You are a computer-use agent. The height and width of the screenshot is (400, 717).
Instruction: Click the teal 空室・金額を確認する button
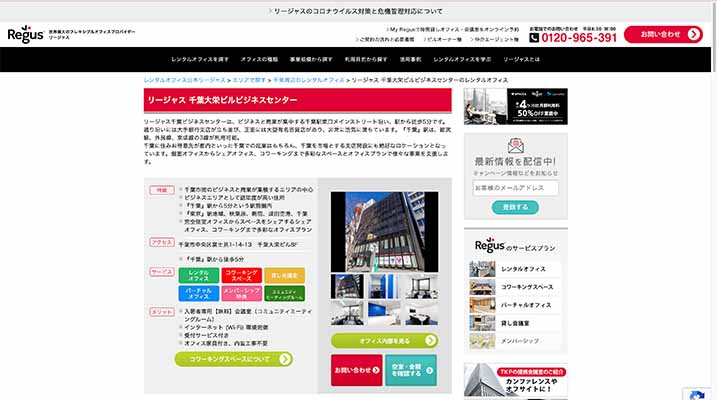tap(411, 370)
